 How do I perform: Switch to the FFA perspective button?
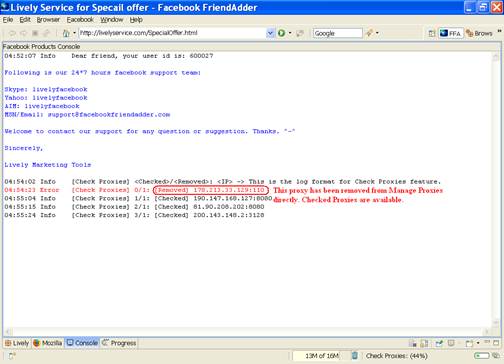[x=450, y=33]
